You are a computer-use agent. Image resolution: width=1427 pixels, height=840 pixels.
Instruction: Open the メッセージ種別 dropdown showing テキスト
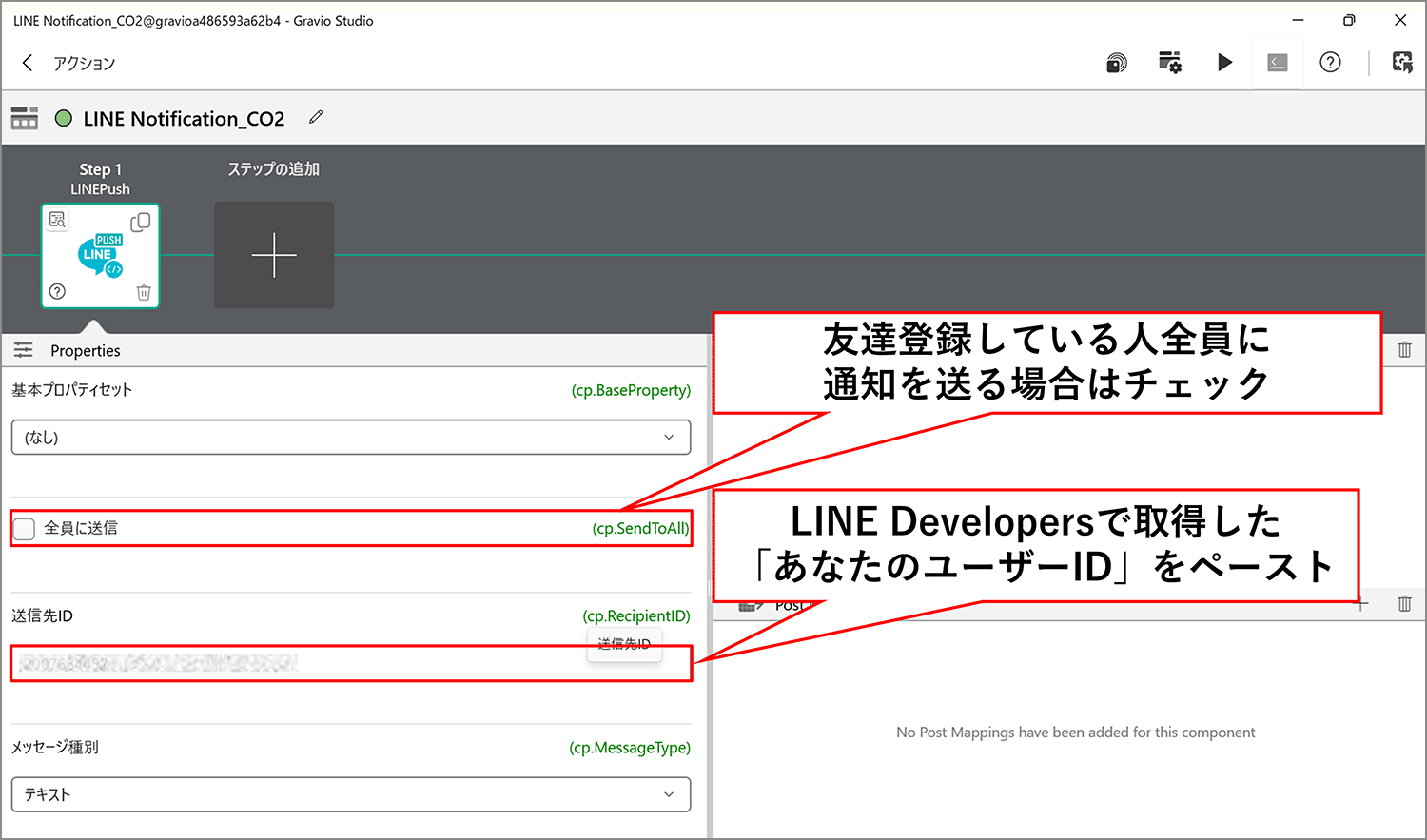click(x=351, y=794)
